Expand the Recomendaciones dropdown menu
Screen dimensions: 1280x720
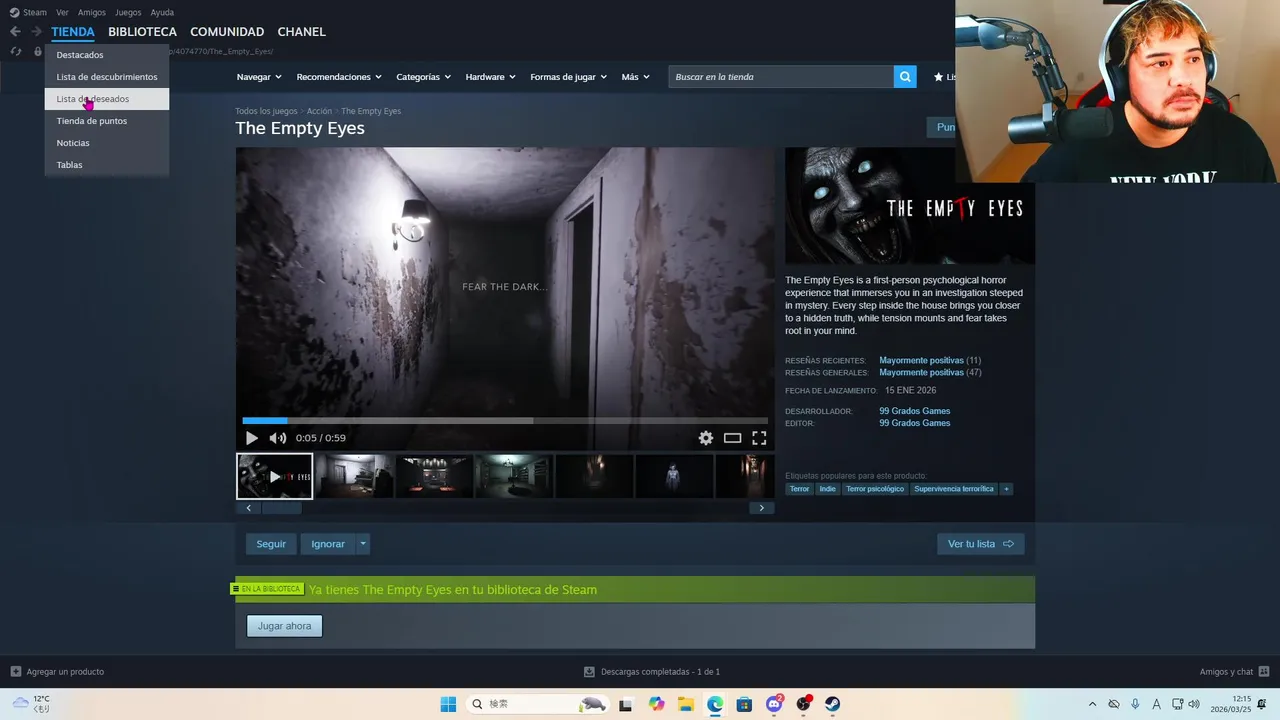point(339,77)
